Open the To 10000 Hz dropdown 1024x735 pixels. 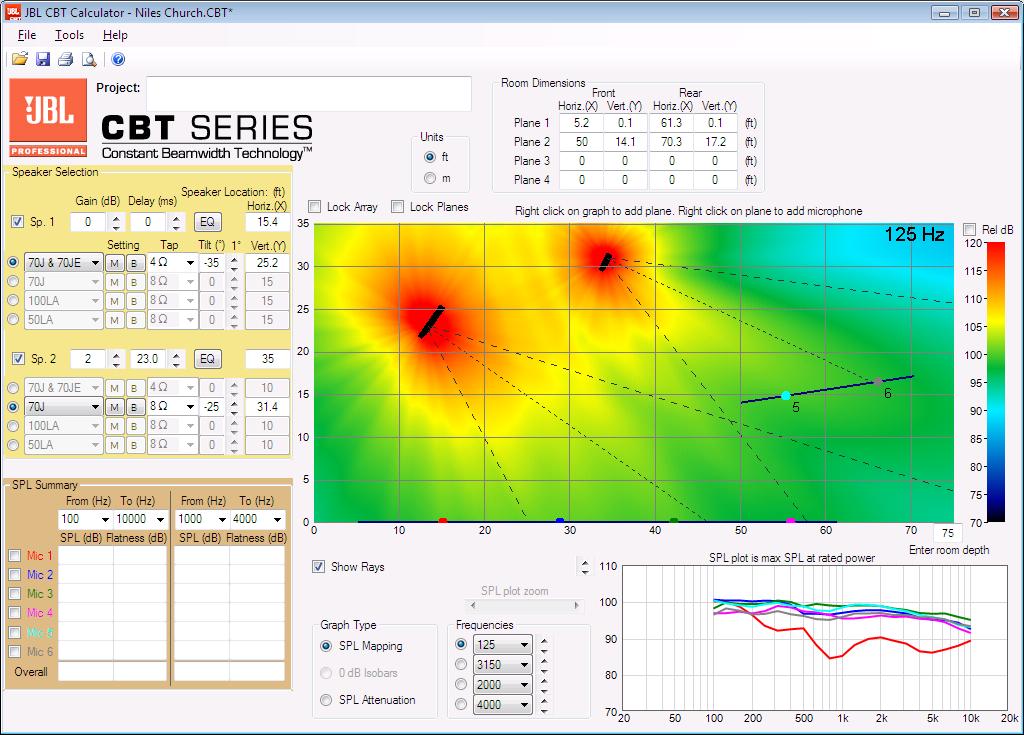point(140,519)
